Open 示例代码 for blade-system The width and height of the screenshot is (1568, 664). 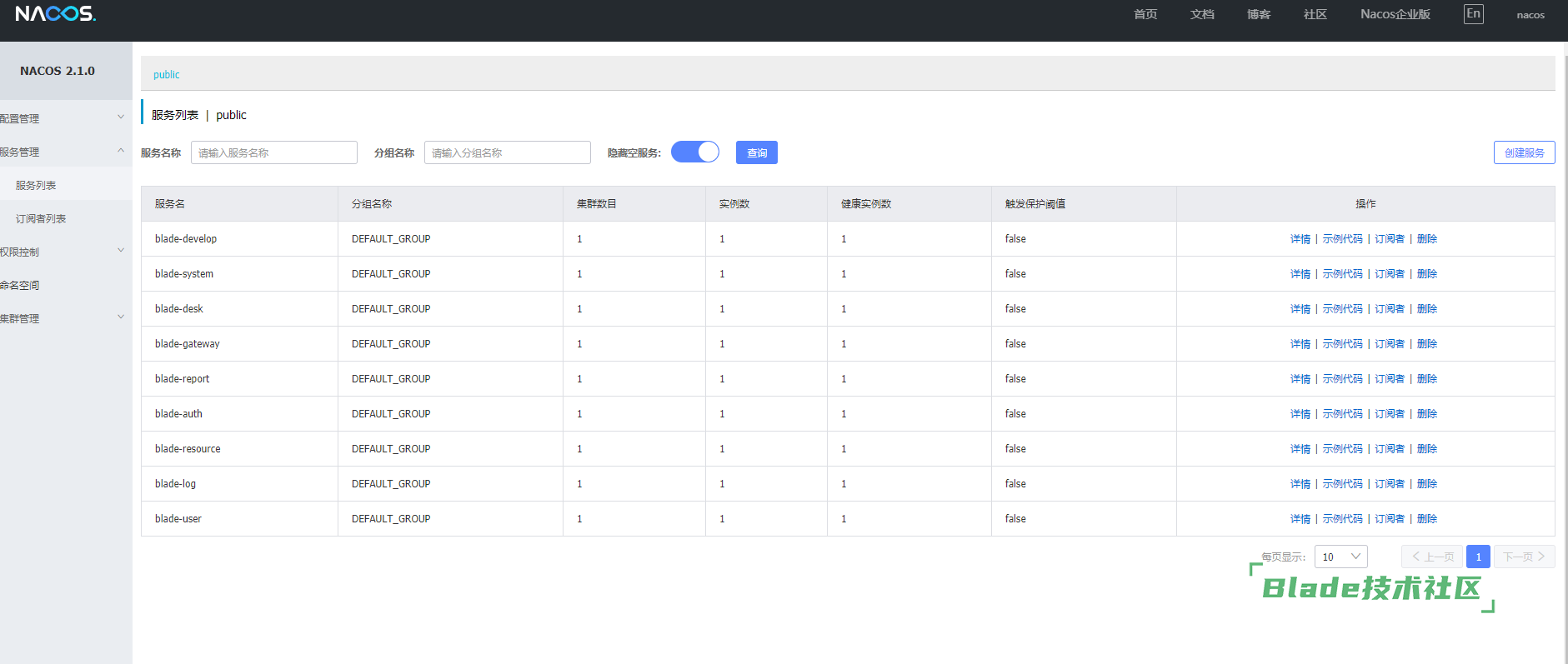1342,274
